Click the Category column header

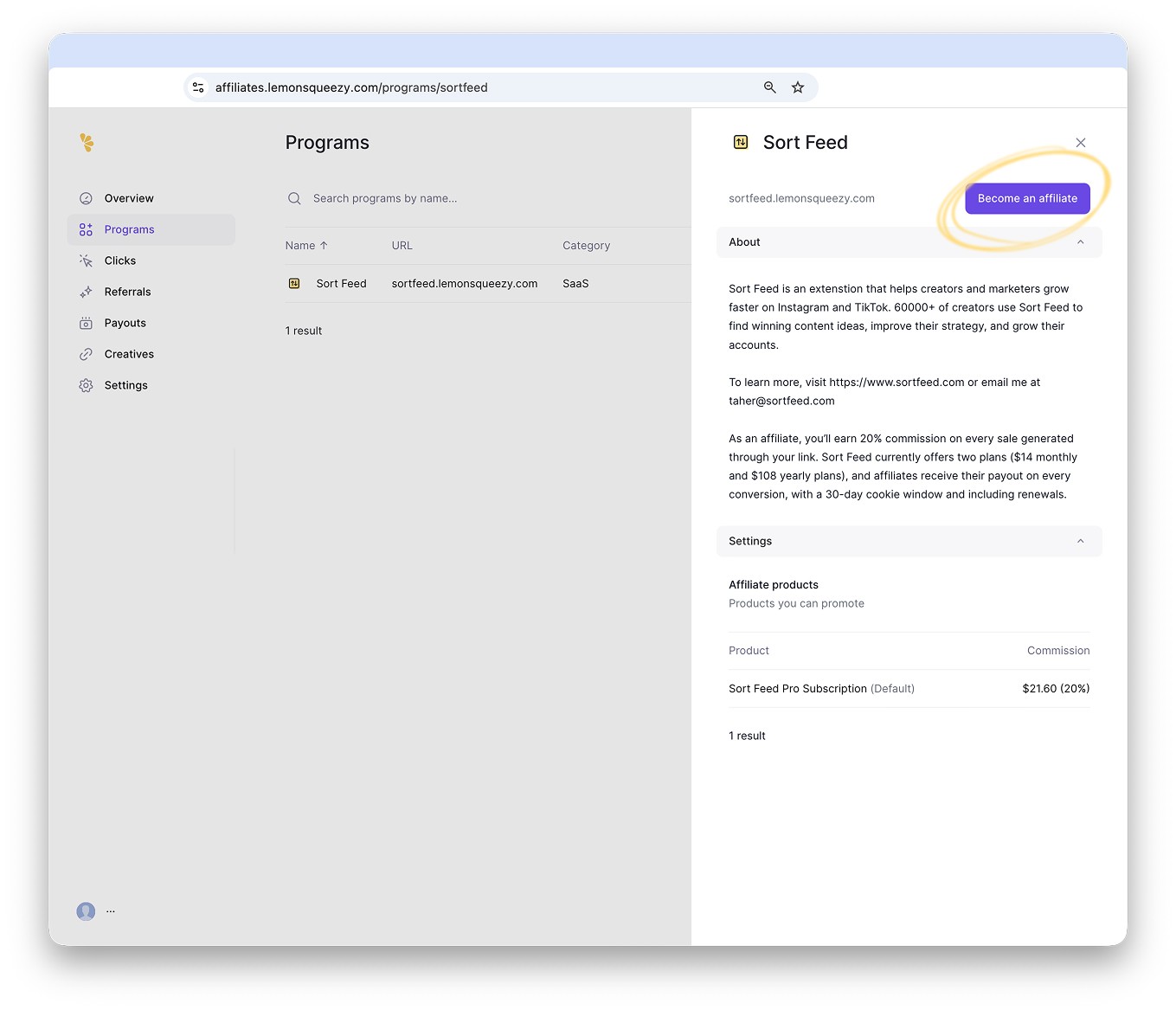tap(587, 246)
